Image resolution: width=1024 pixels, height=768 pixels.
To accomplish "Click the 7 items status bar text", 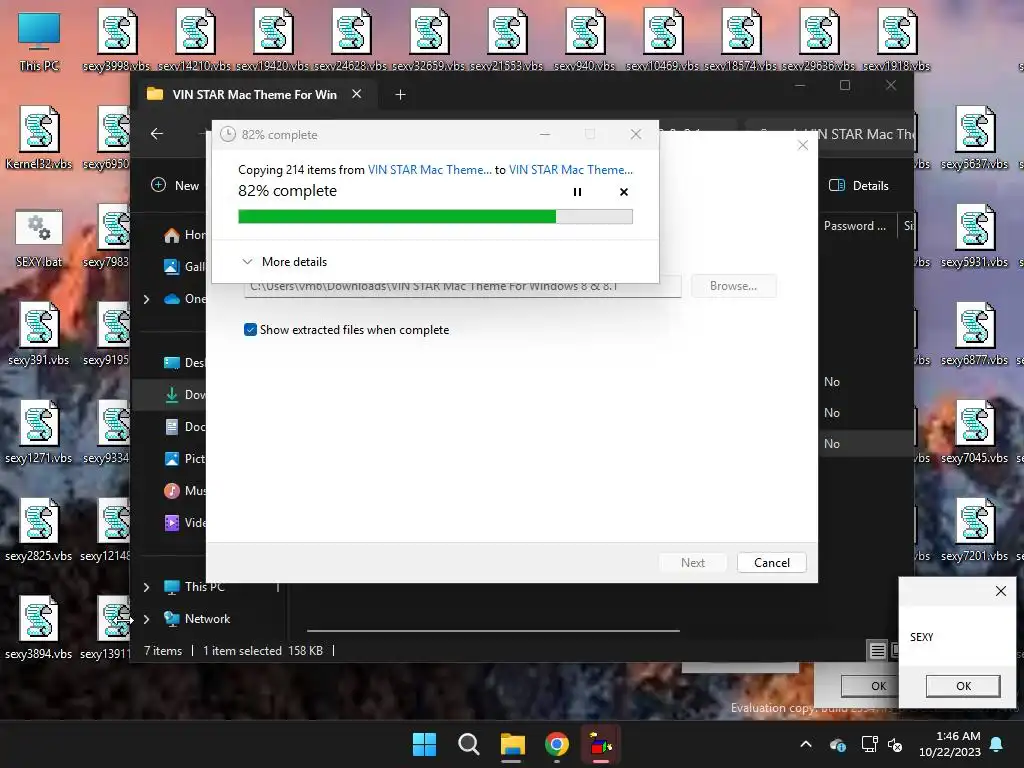I will (163, 650).
